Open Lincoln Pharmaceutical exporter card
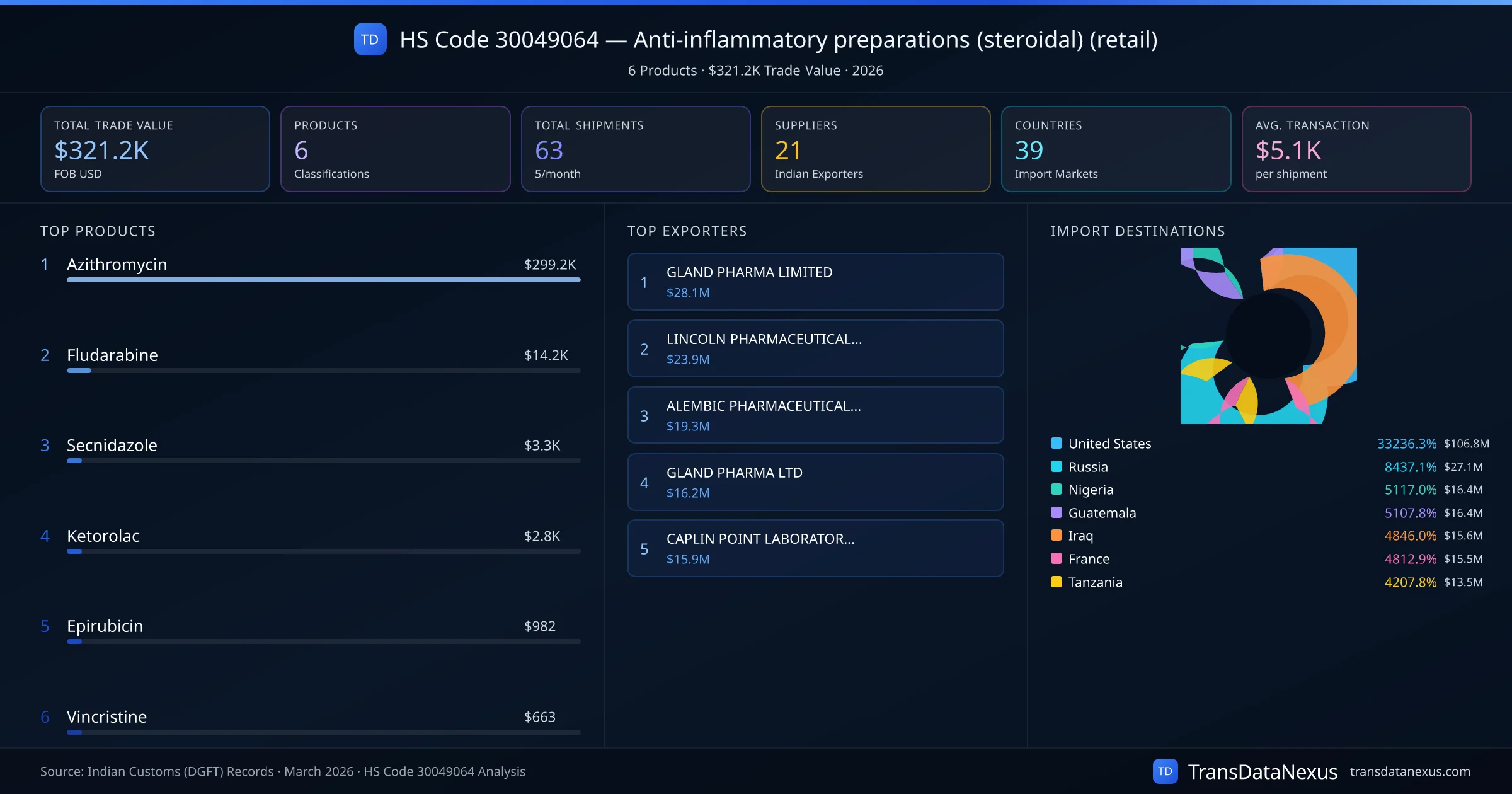 point(815,348)
